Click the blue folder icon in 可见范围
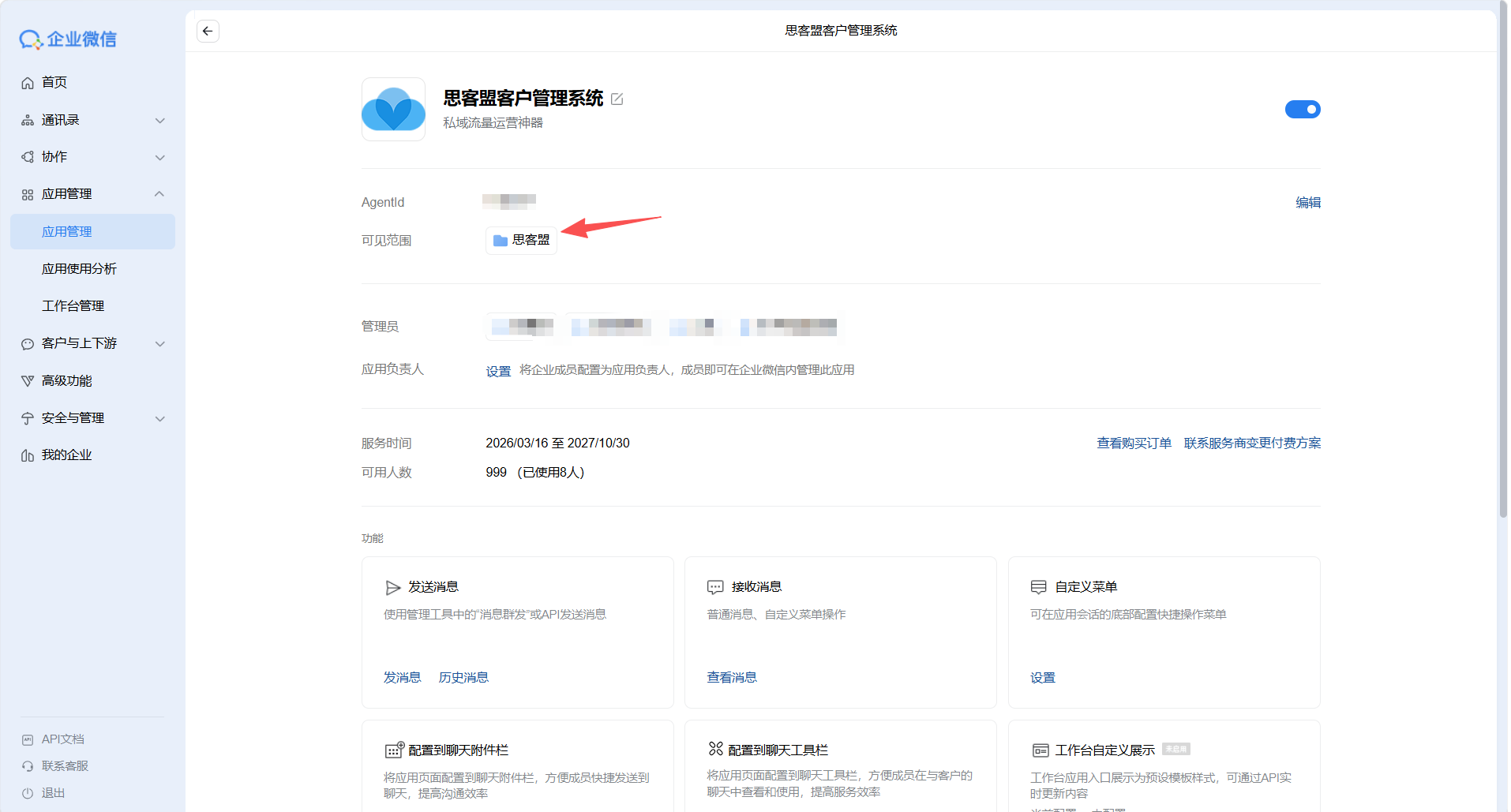This screenshot has width=1511, height=812. click(501, 240)
